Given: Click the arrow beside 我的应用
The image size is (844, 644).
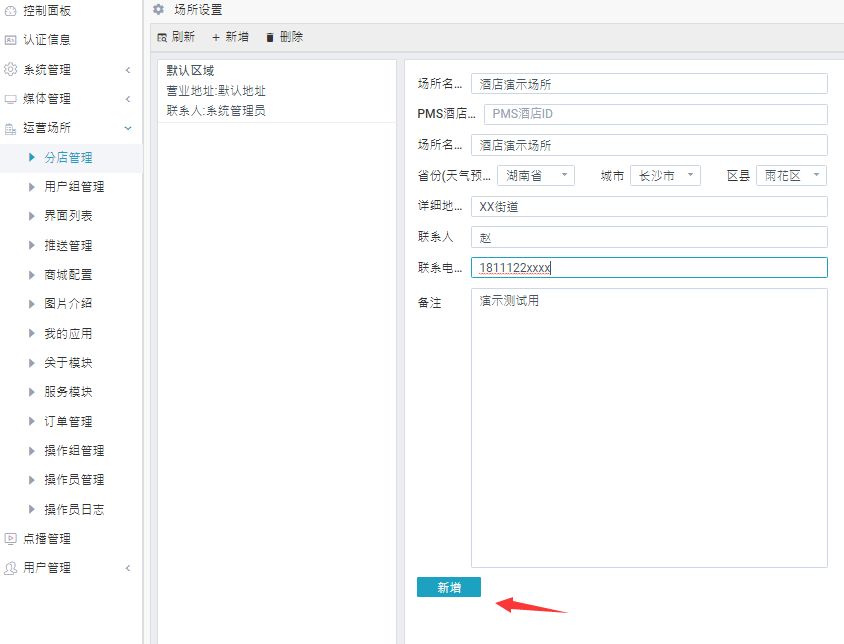Looking at the screenshot, I should (31, 333).
